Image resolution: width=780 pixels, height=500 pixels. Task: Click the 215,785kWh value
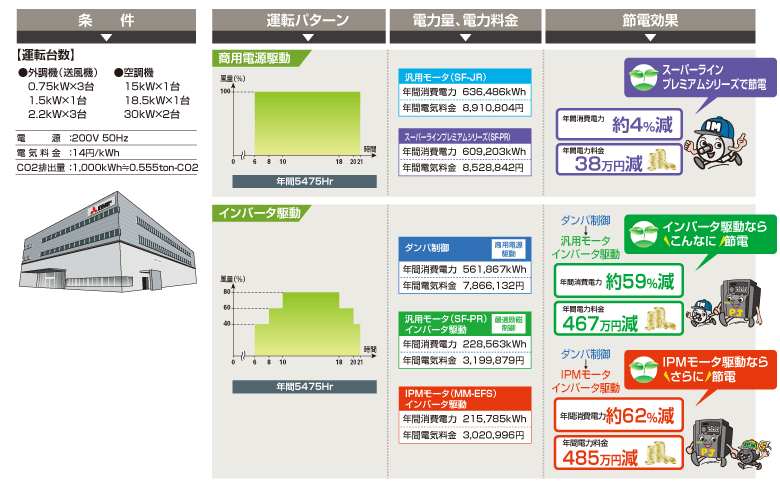click(494, 419)
